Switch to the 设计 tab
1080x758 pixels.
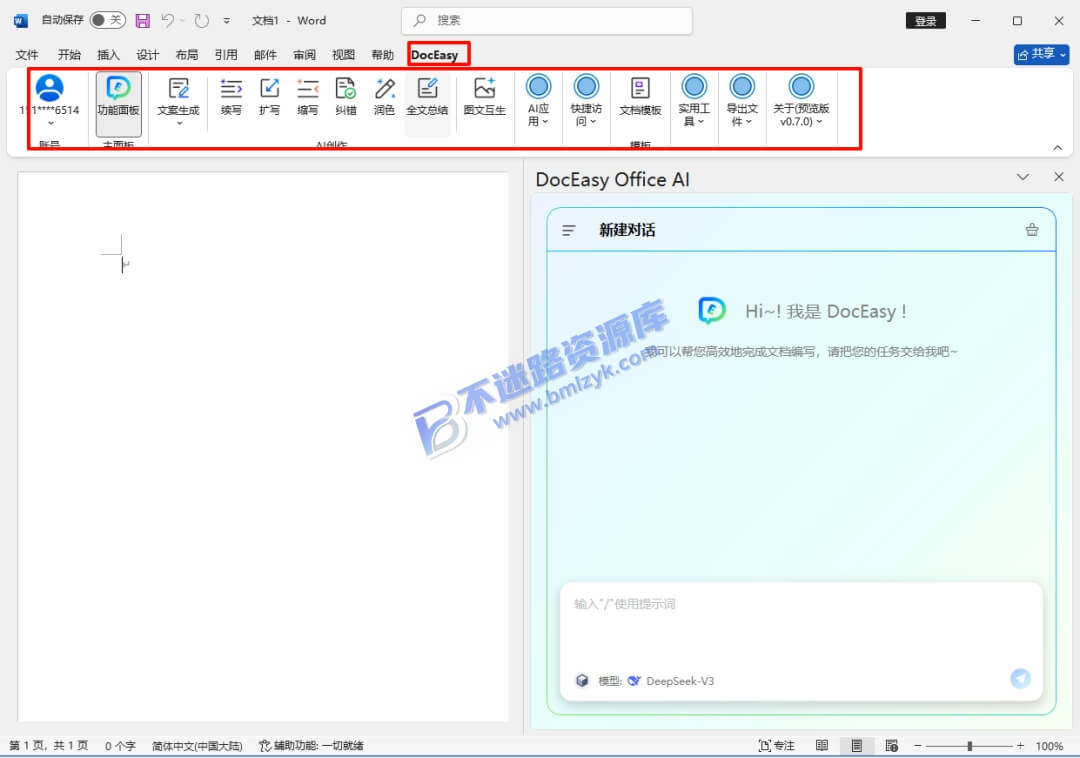pyautogui.click(x=147, y=54)
